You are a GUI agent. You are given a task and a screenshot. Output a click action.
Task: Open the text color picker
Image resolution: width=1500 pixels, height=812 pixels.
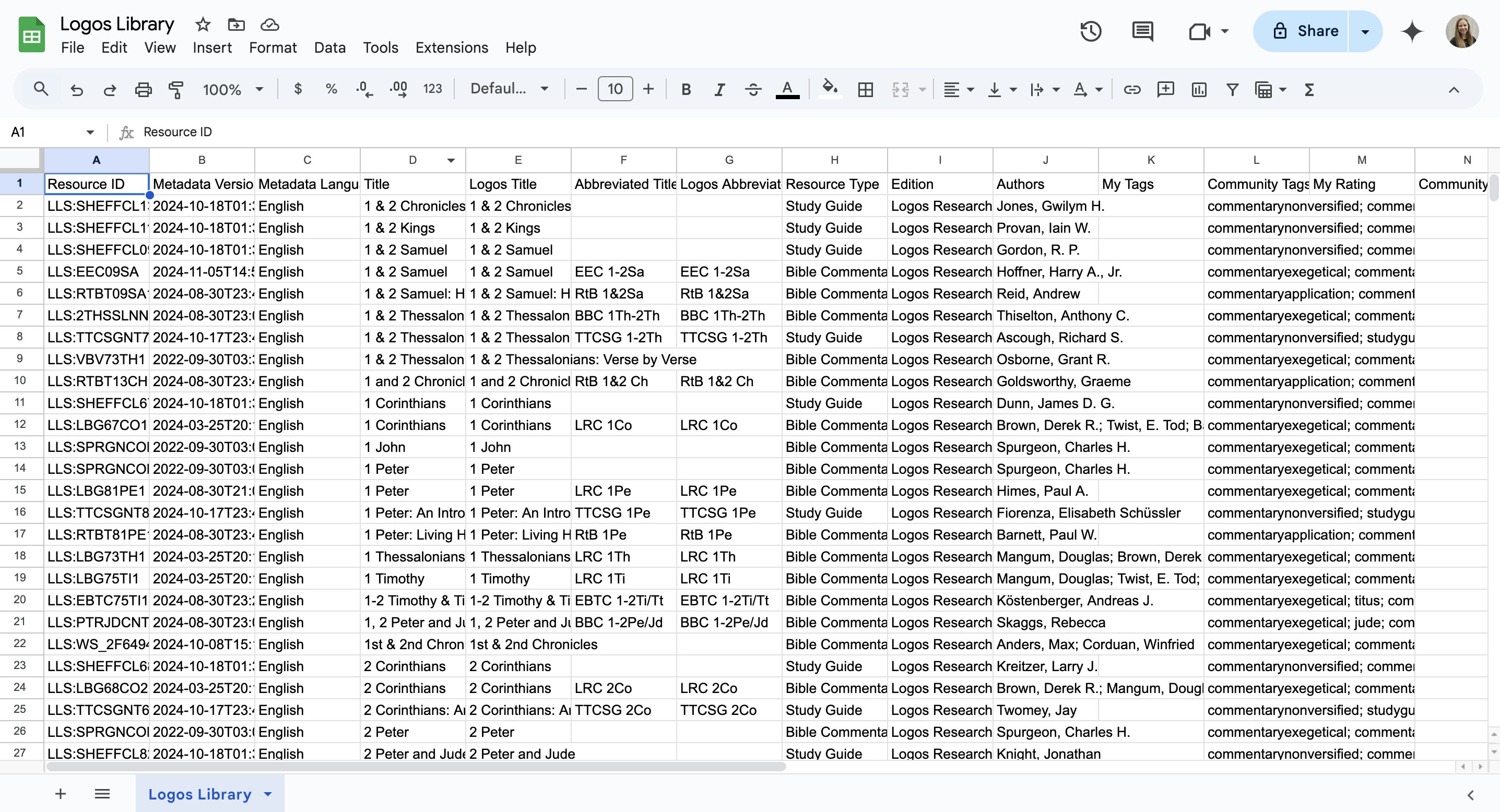pyautogui.click(x=787, y=89)
